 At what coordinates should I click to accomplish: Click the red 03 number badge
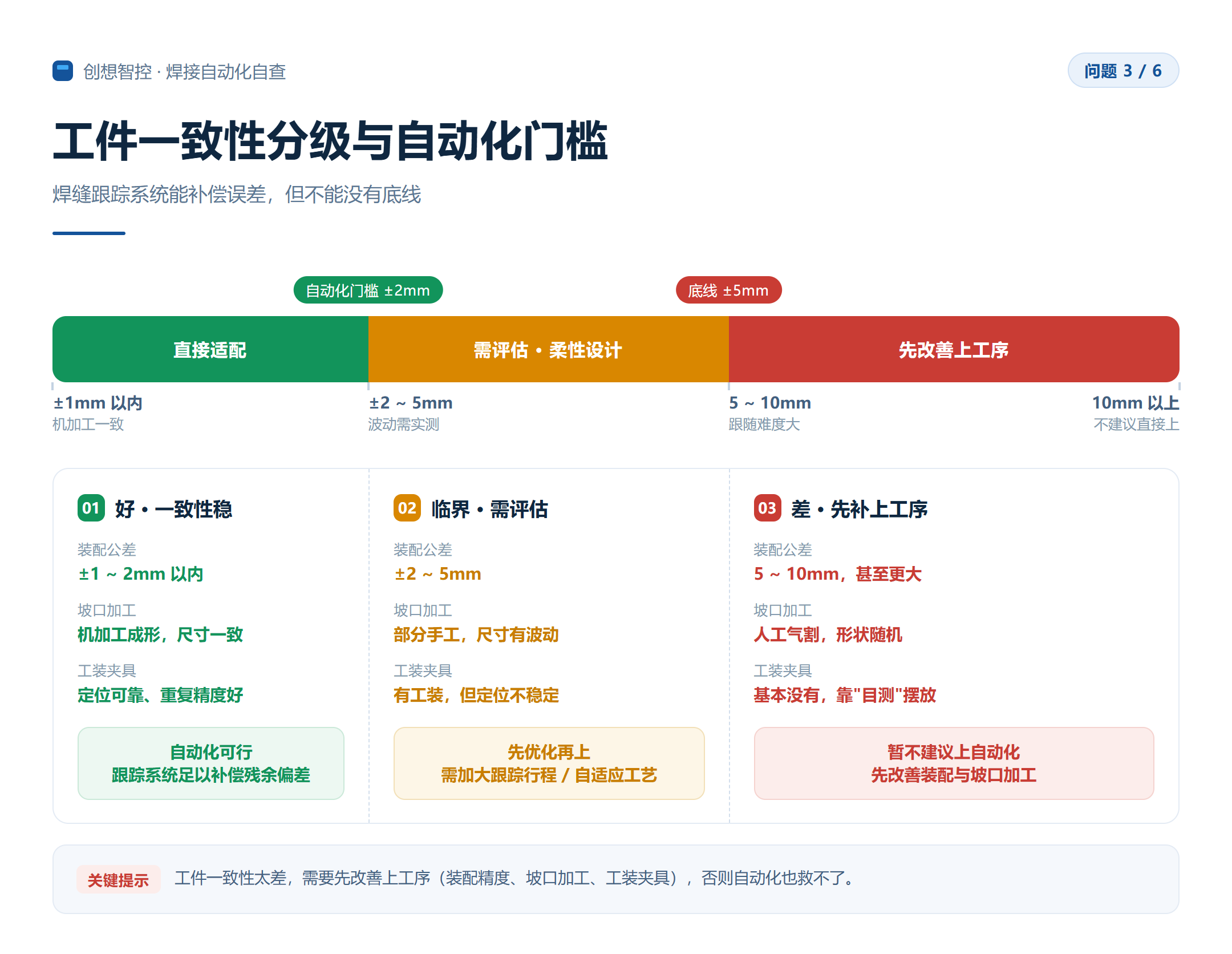(x=767, y=508)
